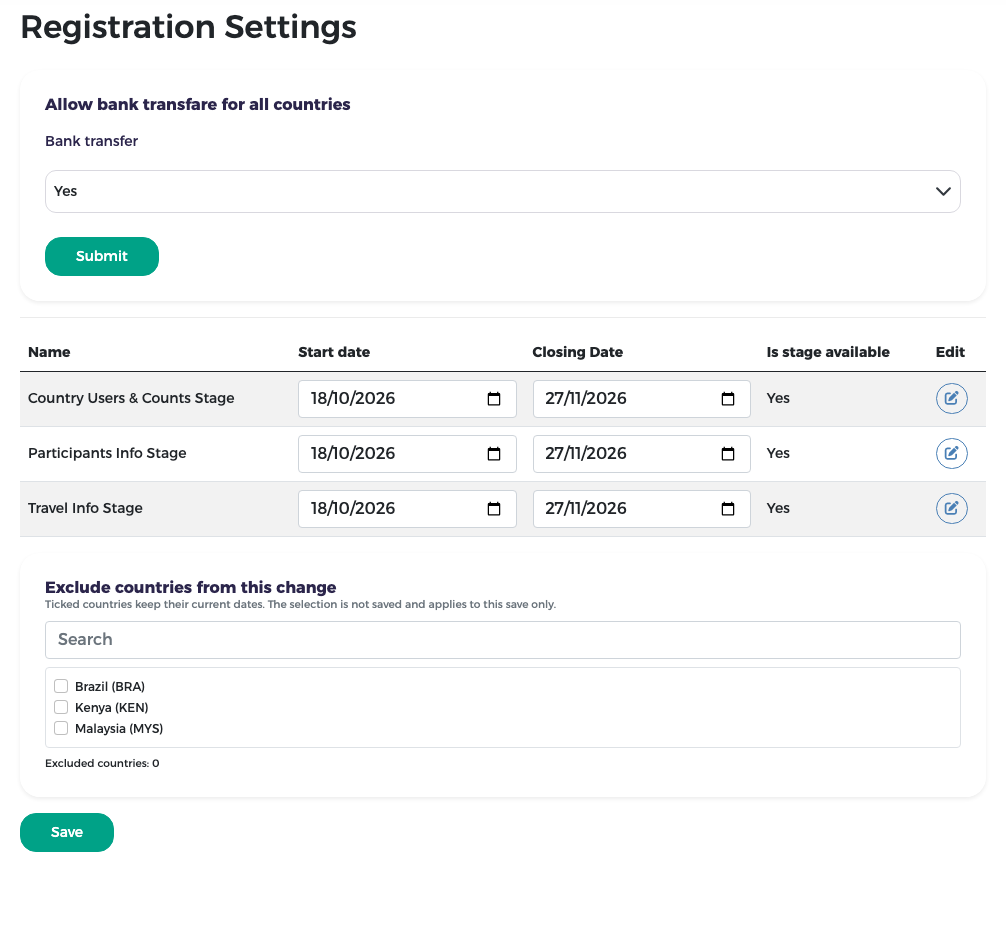Click the 'Country Users & Counts Stage' name
Screen dimensions: 1006x933
point(131,398)
